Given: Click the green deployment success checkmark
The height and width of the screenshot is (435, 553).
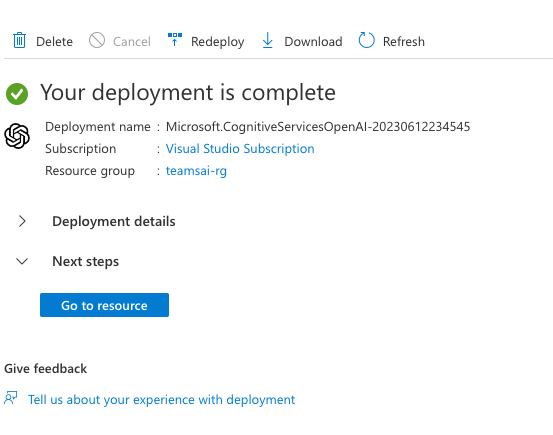Looking at the screenshot, I should click(17, 94).
